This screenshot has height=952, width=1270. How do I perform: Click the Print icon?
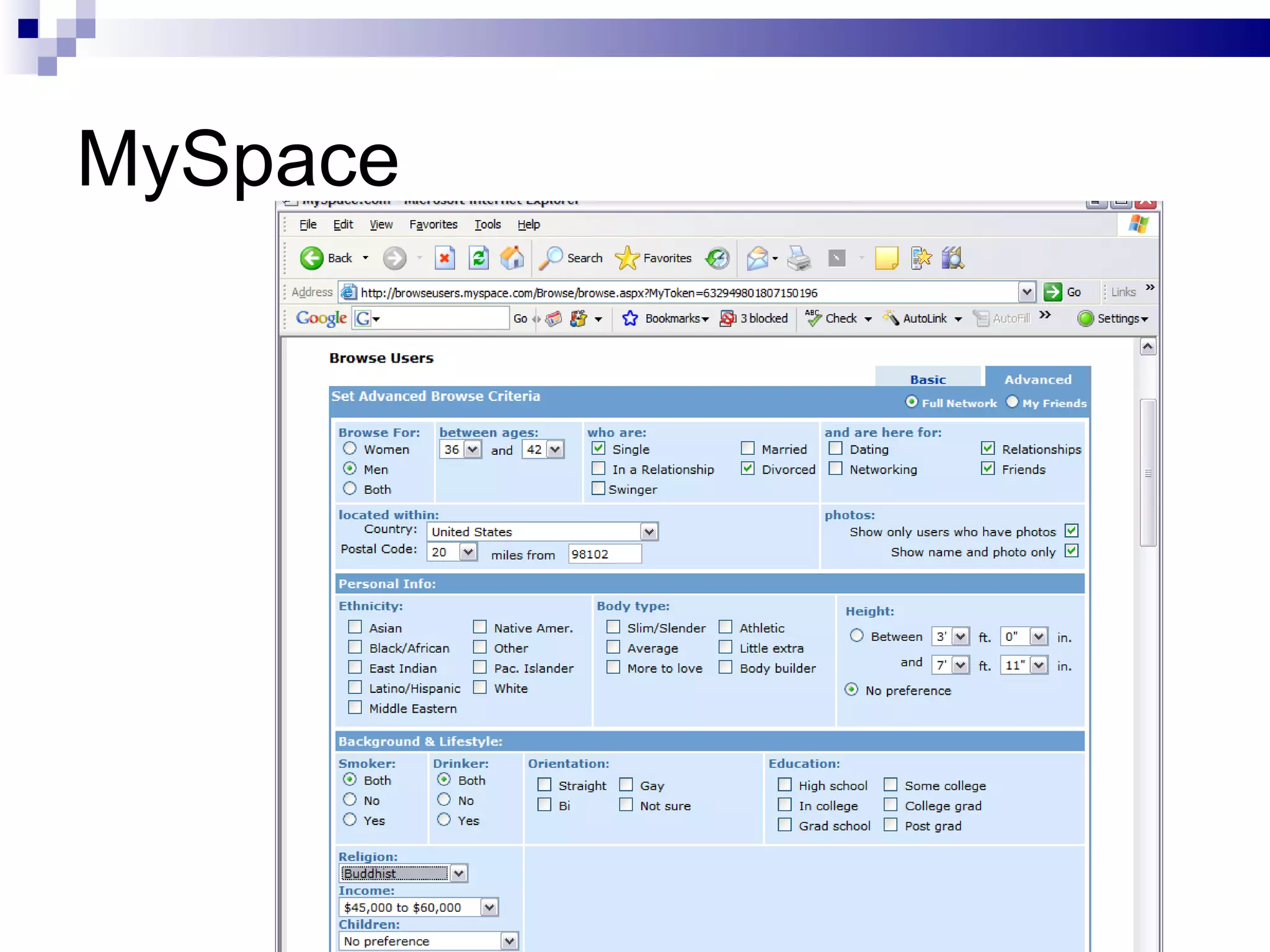(x=799, y=258)
